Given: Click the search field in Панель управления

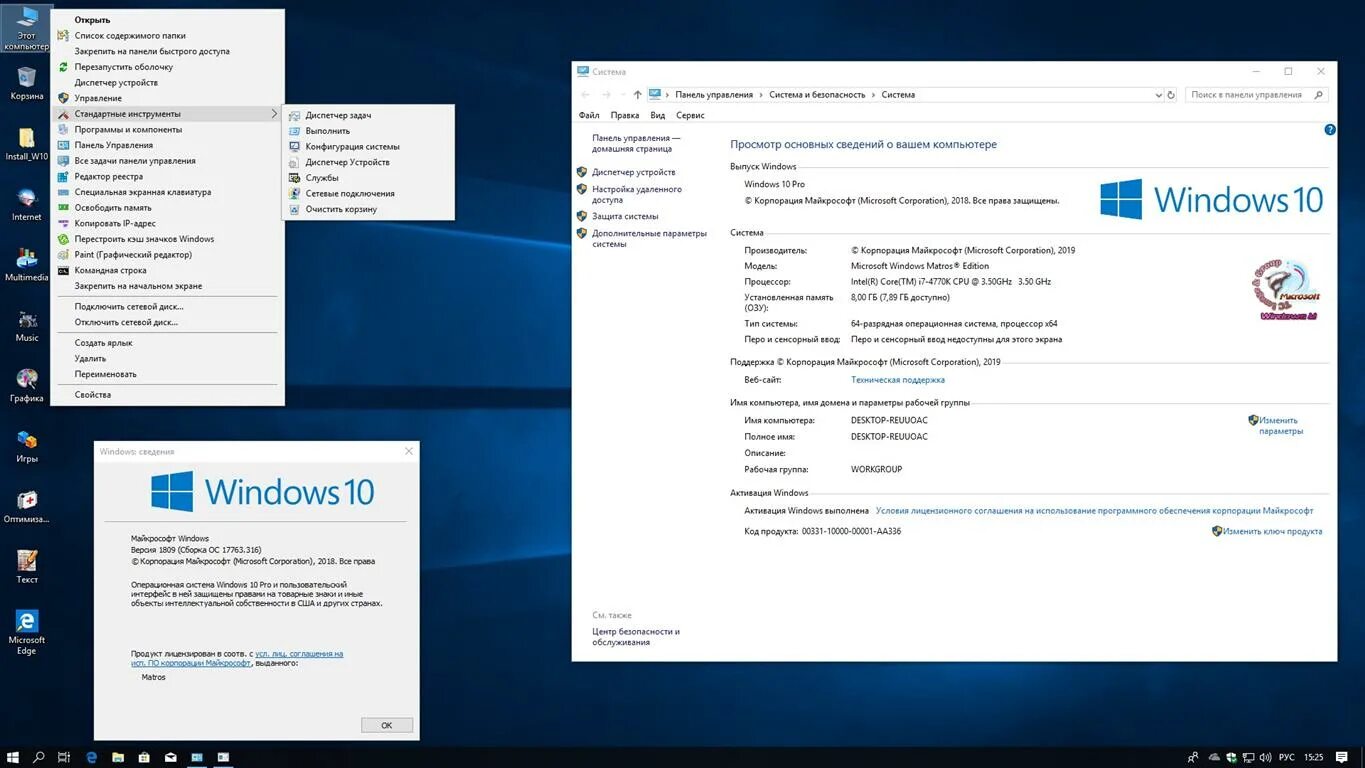Looking at the screenshot, I should 1248,94.
